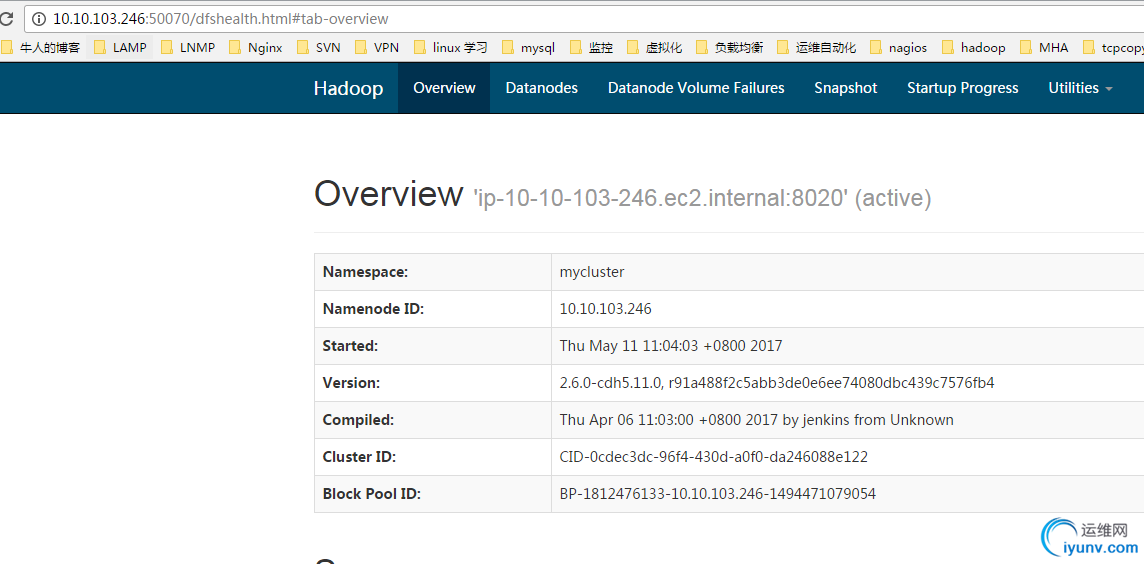Click the Namenode ID: row label
The height and width of the screenshot is (564, 1144).
[373, 309]
